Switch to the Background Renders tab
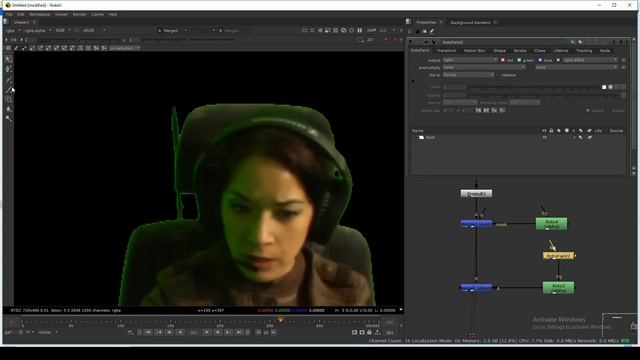 tap(470, 22)
